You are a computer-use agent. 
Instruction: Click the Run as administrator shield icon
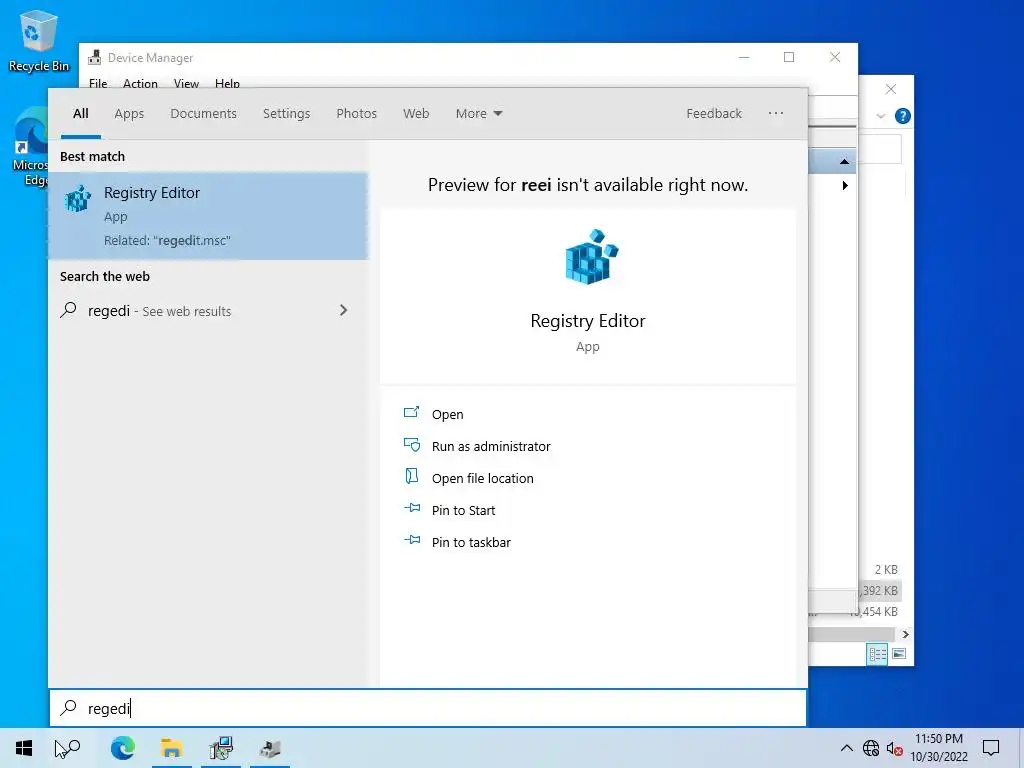coord(411,445)
